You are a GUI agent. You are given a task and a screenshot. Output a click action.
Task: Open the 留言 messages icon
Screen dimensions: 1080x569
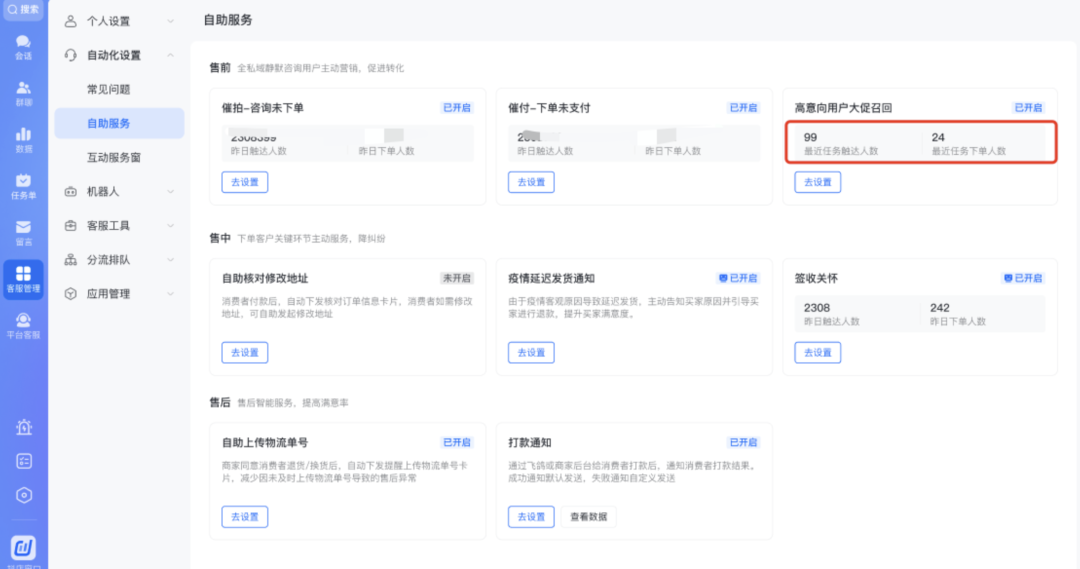[x=23, y=232]
